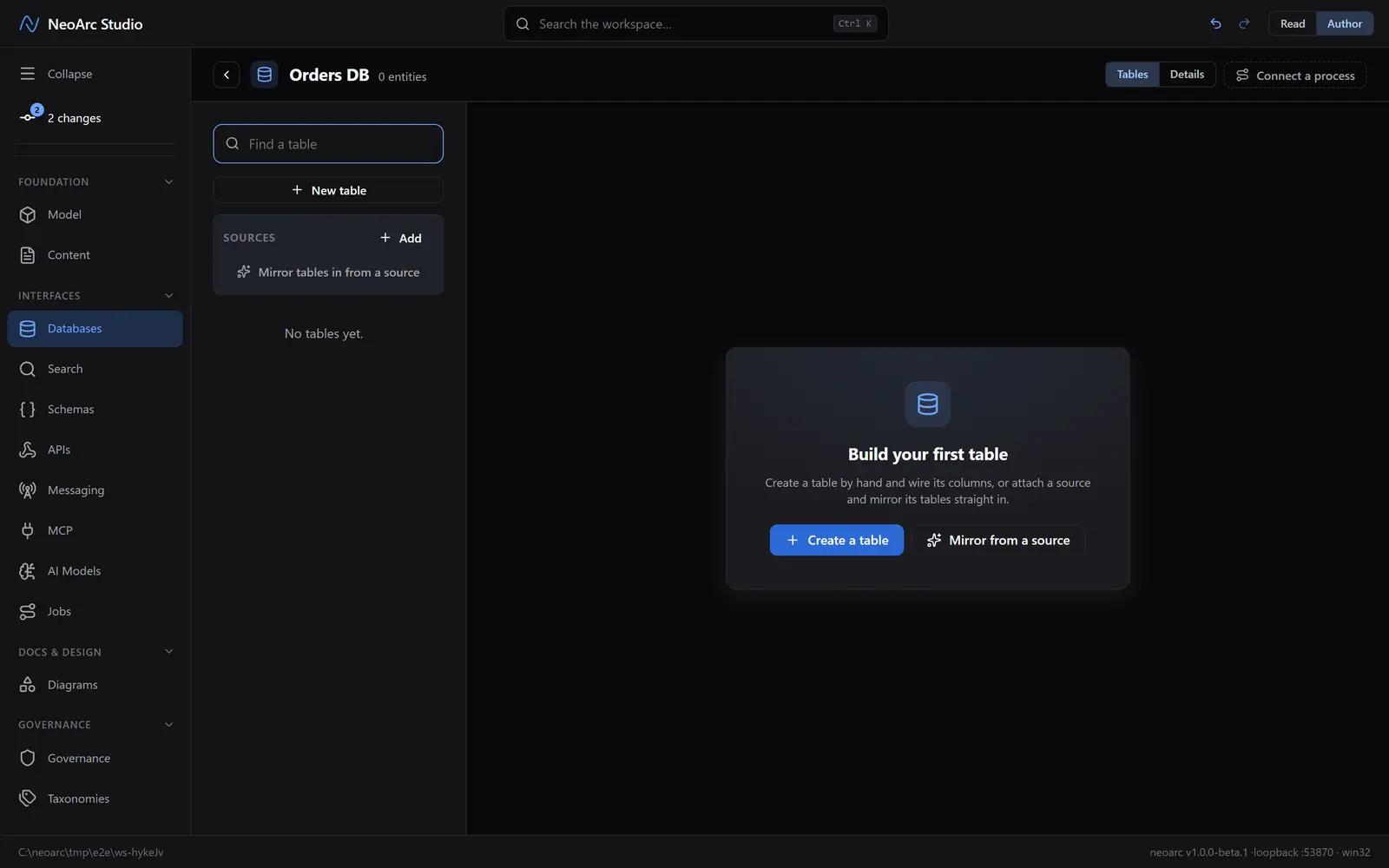This screenshot has width=1389, height=868.
Task: Click the plus icon in Create a table button
Action: [793, 540]
